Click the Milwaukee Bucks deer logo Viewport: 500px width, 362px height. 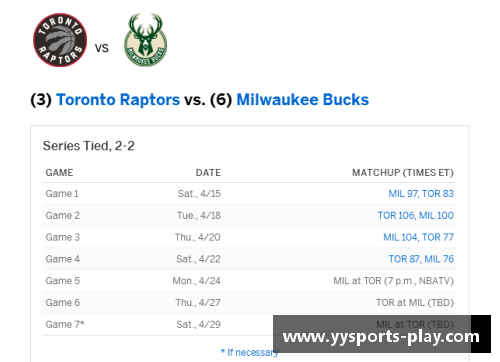point(146,40)
